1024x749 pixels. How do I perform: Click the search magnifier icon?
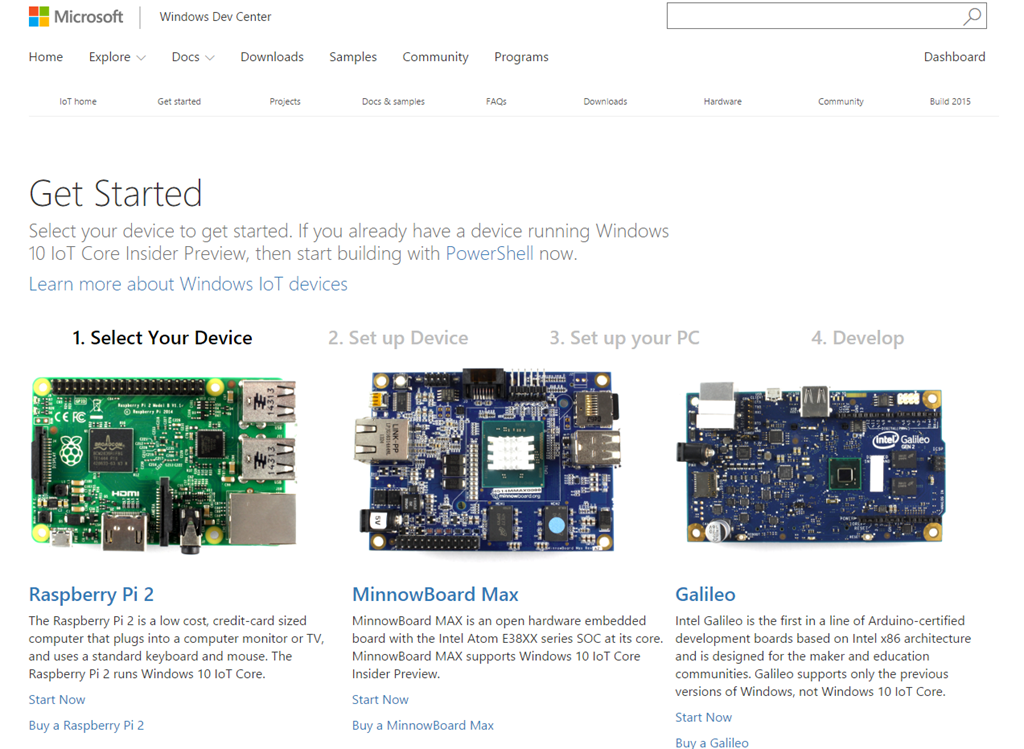click(x=971, y=16)
